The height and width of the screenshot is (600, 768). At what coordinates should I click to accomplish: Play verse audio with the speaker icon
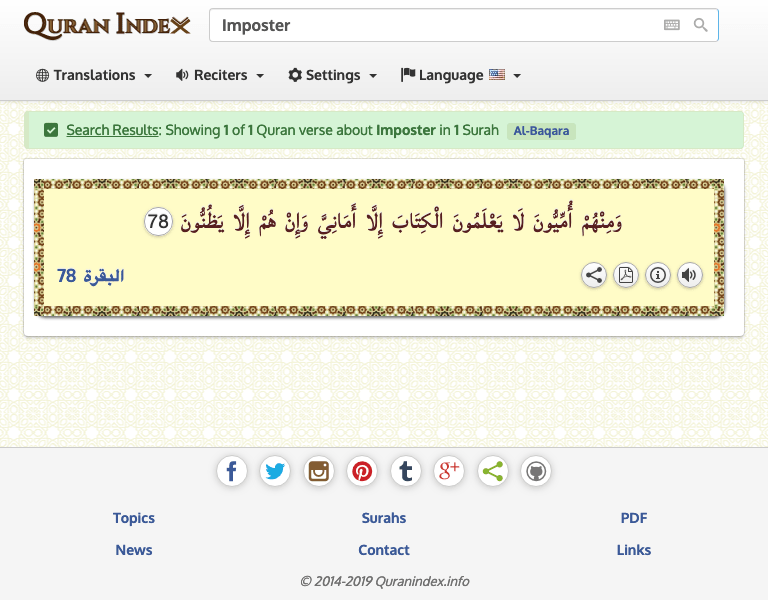pyautogui.click(x=690, y=275)
